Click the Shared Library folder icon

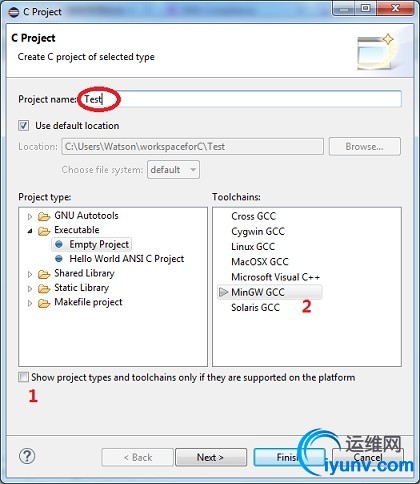pyautogui.click(x=44, y=274)
